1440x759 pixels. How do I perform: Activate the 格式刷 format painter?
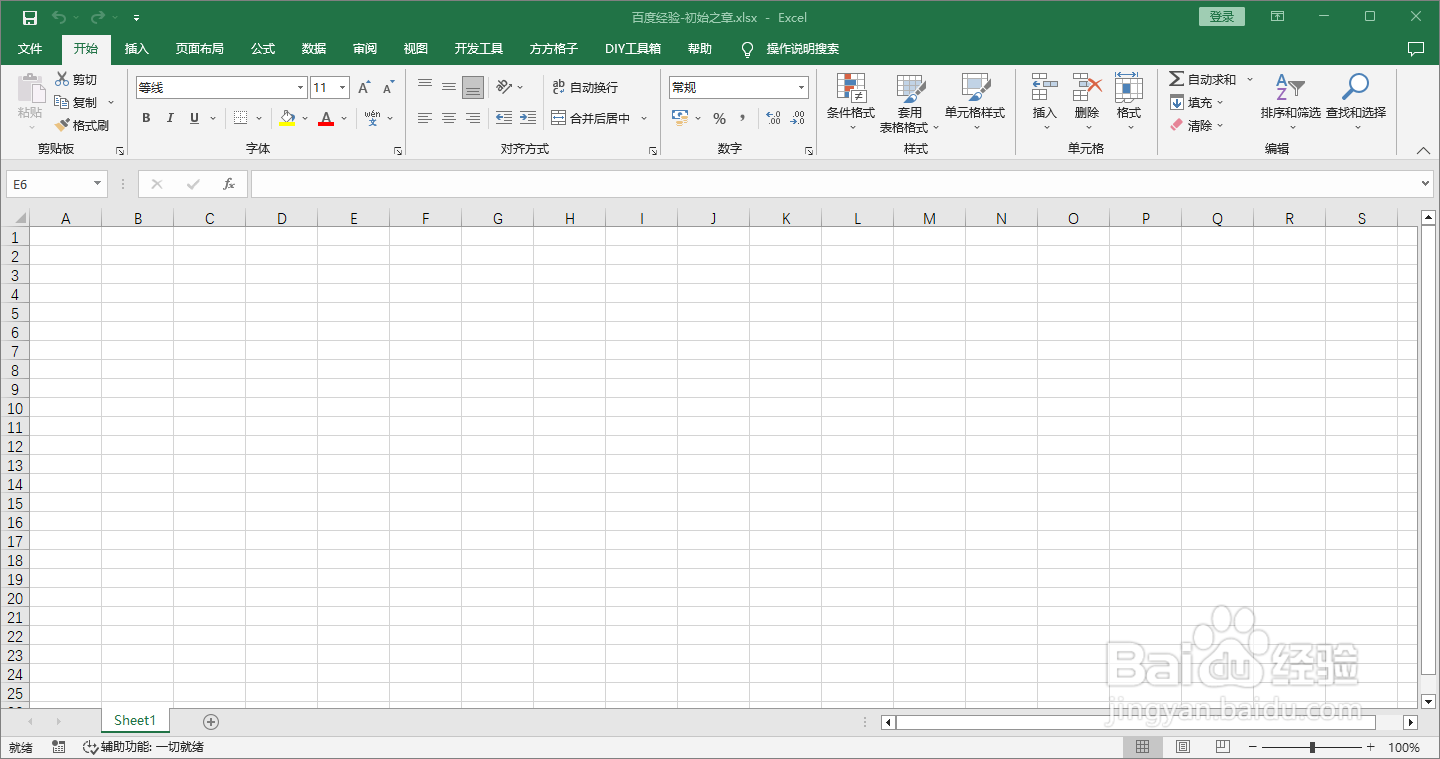point(82,125)
